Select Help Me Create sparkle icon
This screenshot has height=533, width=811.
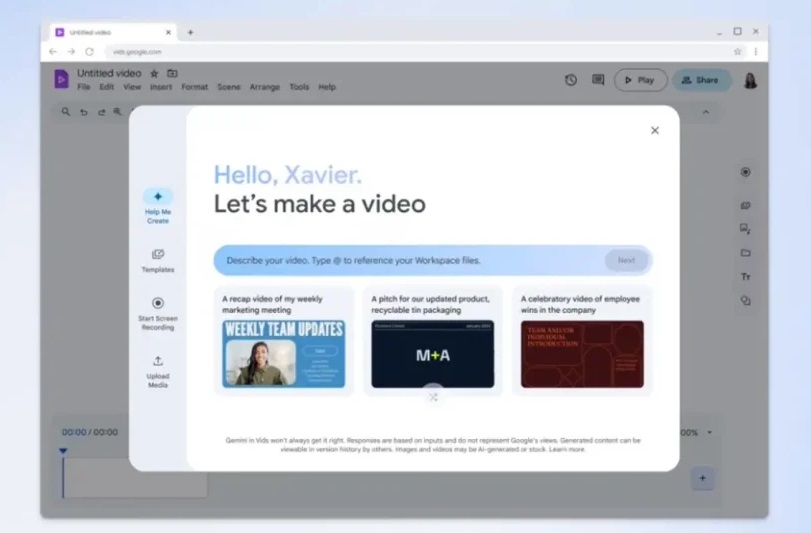click(x=157, y=197)
